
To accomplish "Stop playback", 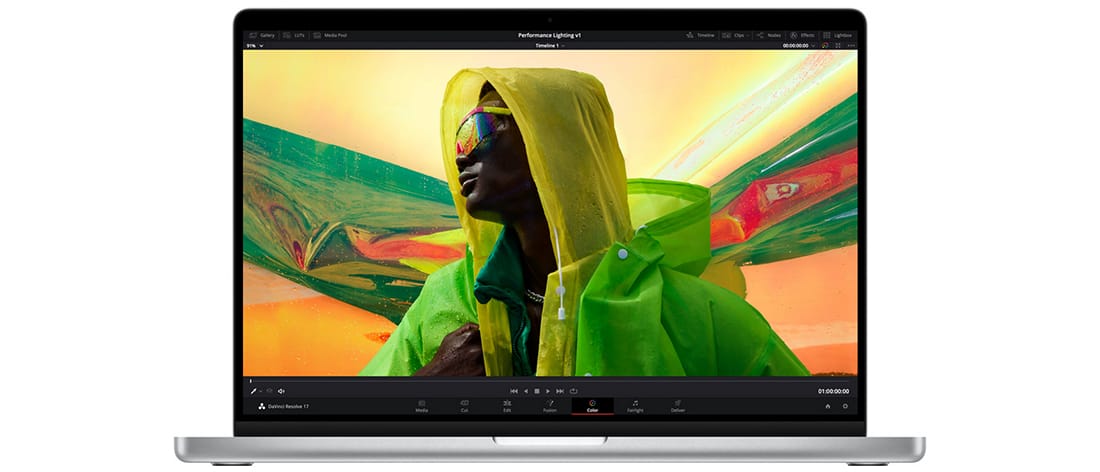I will (x=537, y=391).
